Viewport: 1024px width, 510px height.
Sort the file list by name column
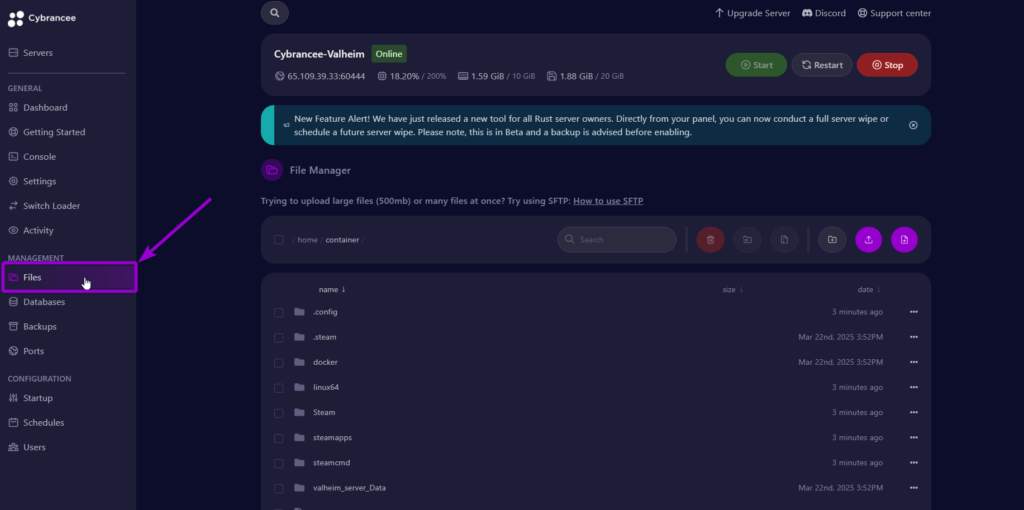332,289
